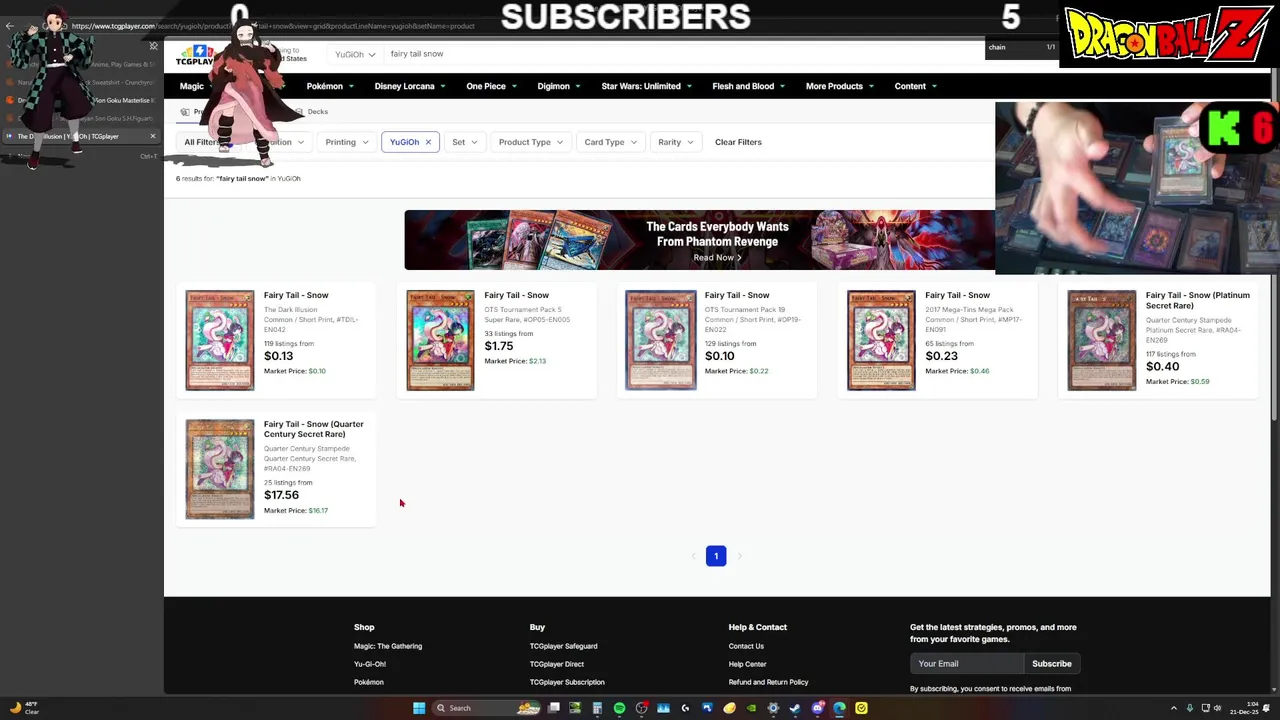This screenshot has width=1280, height=720.
Task: Open Task View on the taskbar
Action: click(x=554, y=708)
